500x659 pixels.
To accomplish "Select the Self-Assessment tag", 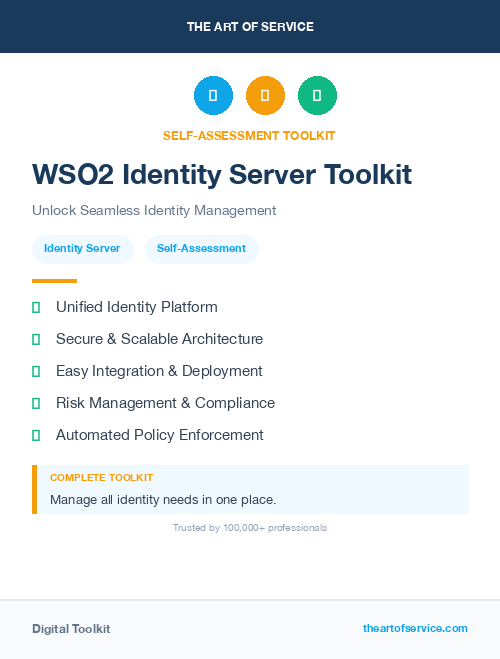I will [202, 249].
